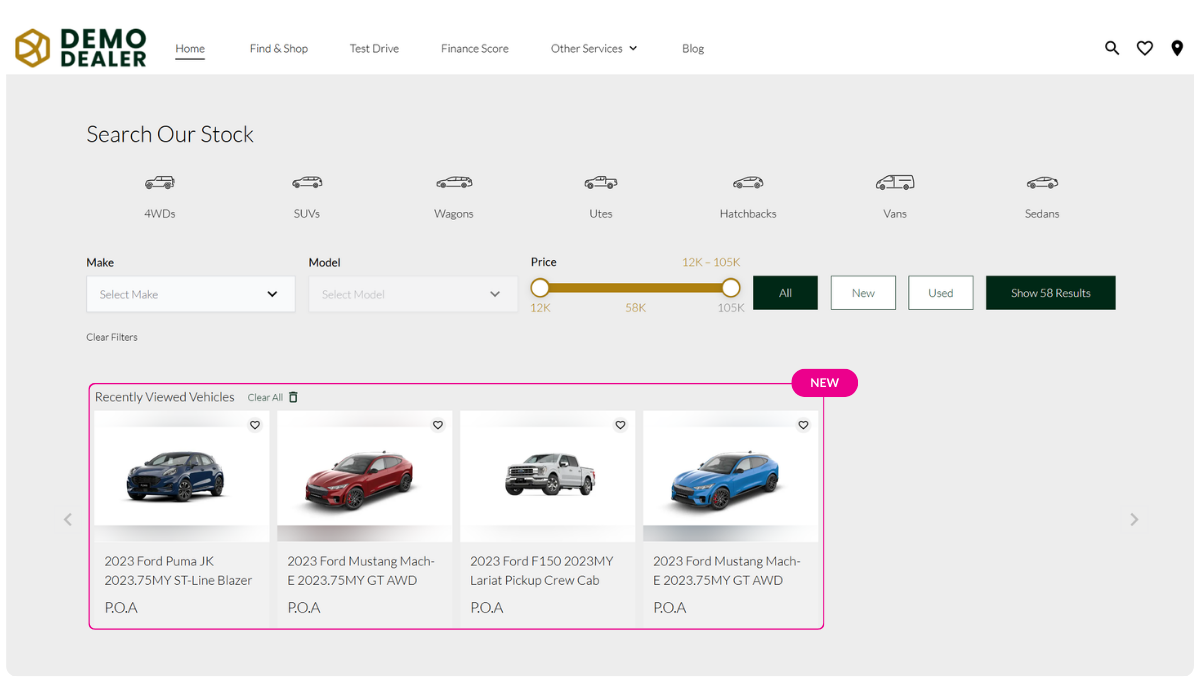Open the Ford F150 Lariat thumbnail
1200x700 pixels.
547,476
